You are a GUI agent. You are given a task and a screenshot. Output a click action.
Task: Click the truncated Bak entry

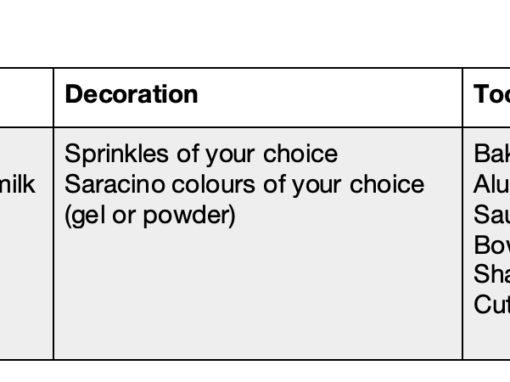coord(492,154)
